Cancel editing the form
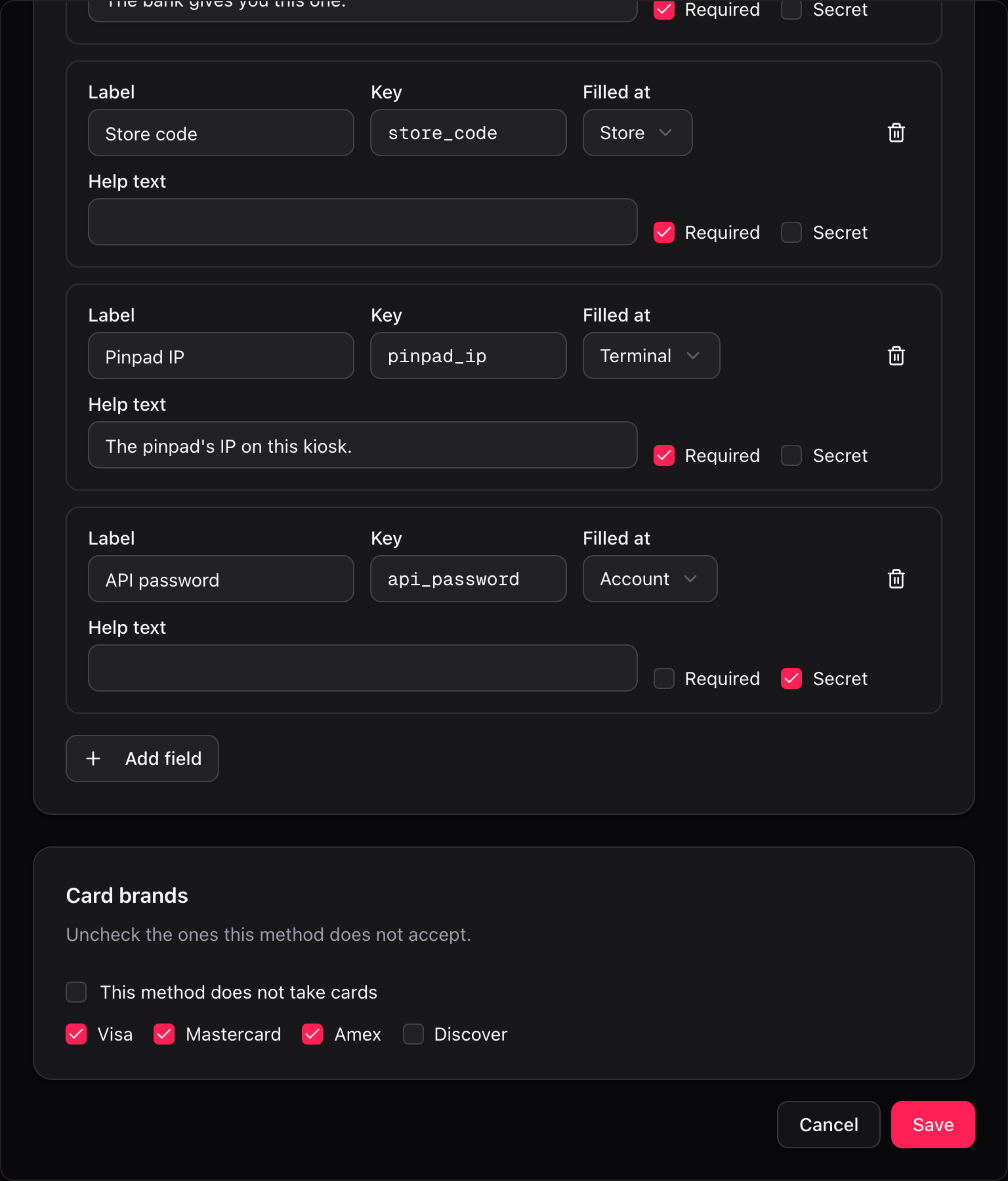Viewport: 1008px width, 1181px height. pos(828,1125)
